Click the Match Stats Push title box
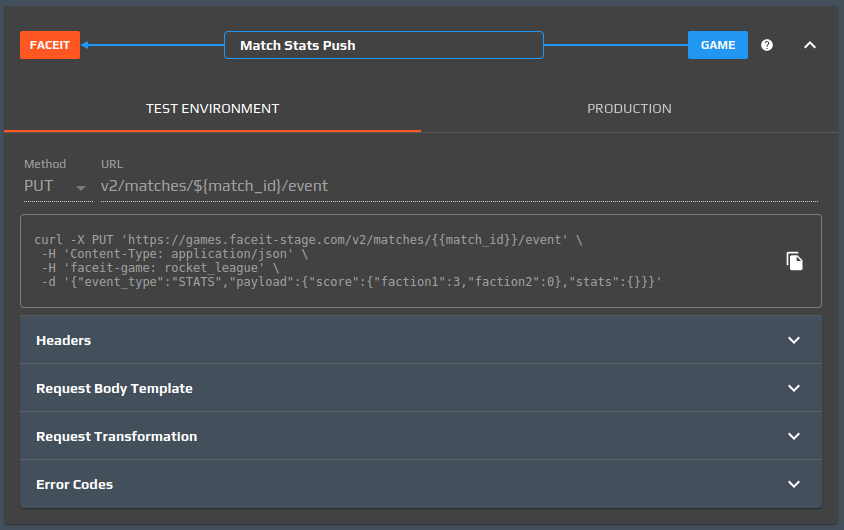Image resolution: width=844 pixels, height=530 pixels. [384, 45]
